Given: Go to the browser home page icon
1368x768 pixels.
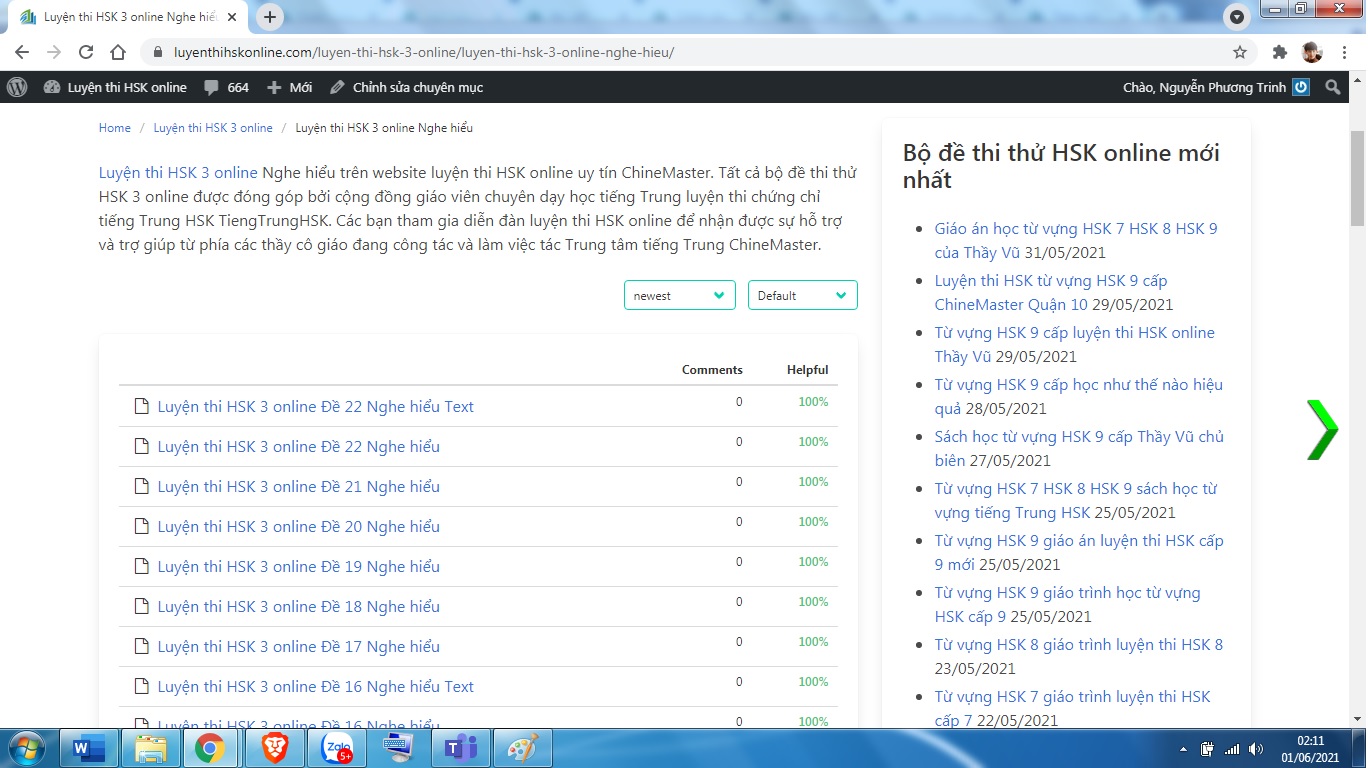Looking at the screenshot, I should click(118, 52).
